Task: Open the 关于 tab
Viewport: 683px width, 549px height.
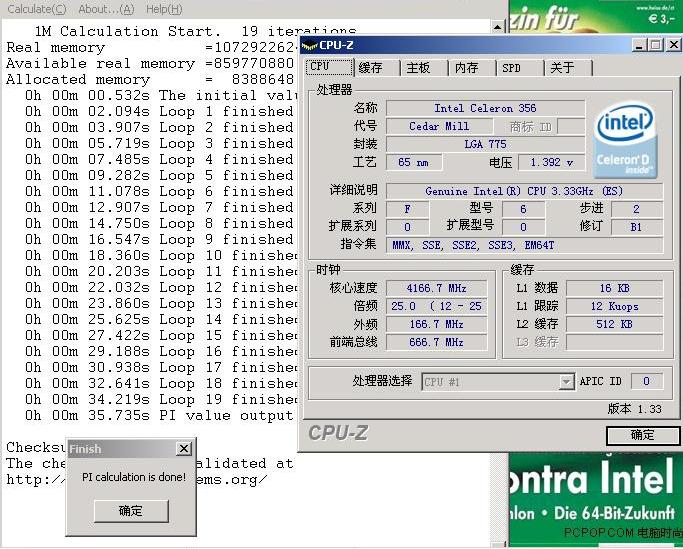Action: pos(568,68)
